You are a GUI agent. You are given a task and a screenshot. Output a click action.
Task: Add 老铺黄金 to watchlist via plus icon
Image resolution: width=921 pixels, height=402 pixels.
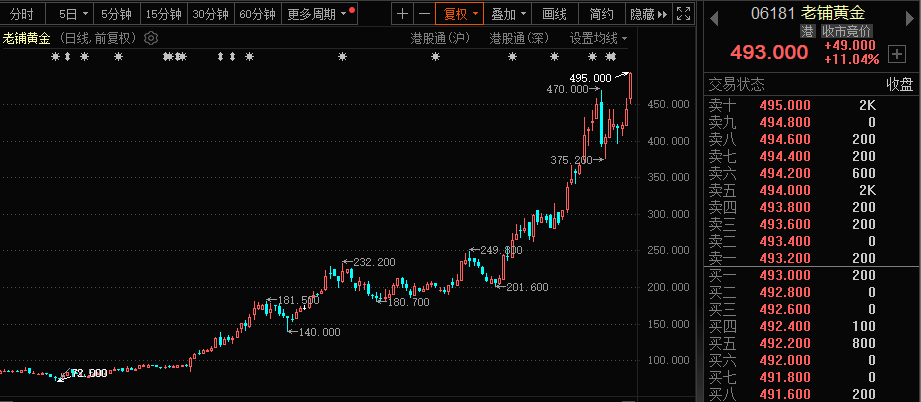[x=895, y=52]
